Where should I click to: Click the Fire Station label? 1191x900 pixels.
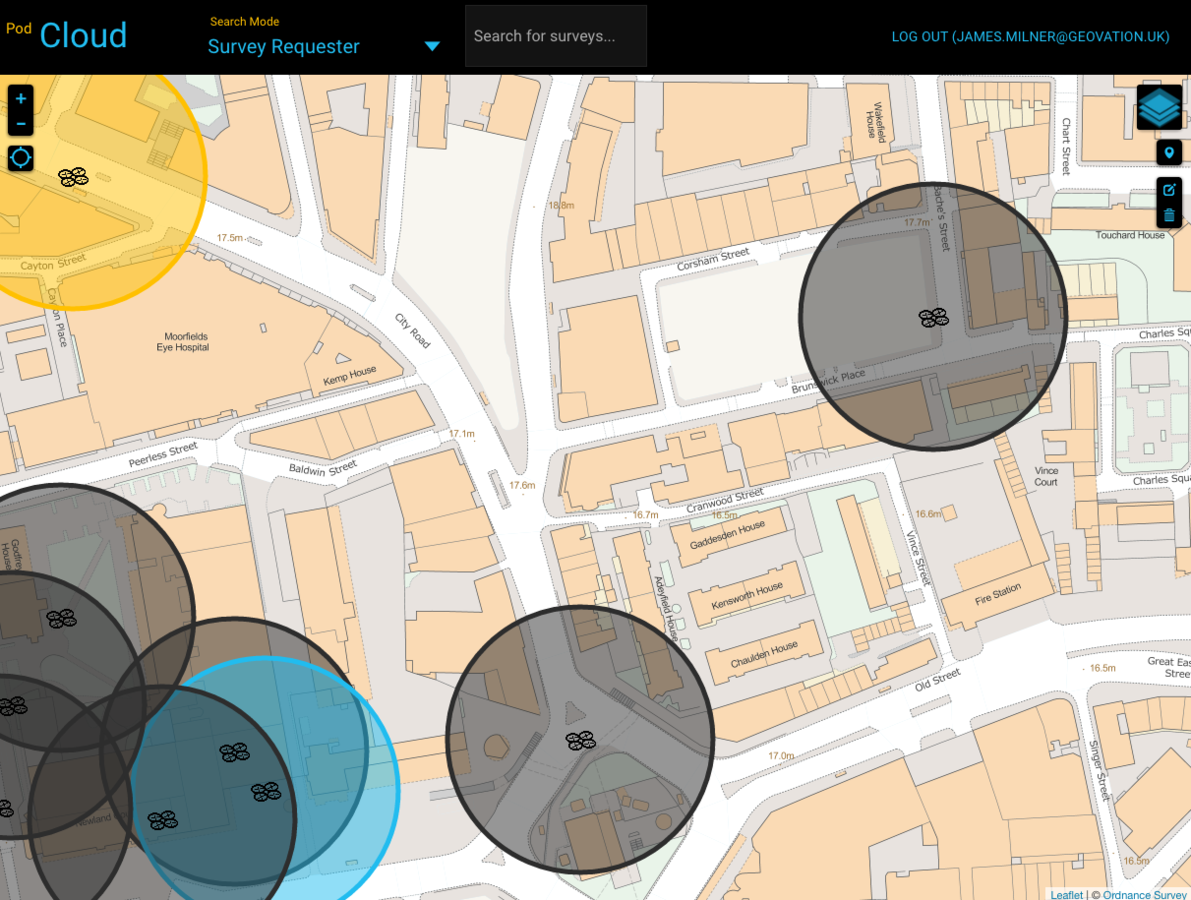998,594
